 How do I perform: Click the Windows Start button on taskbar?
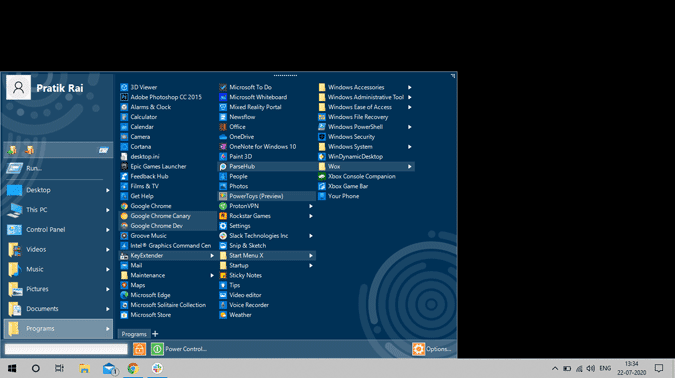pyautogui.click(x=12, y=369)
